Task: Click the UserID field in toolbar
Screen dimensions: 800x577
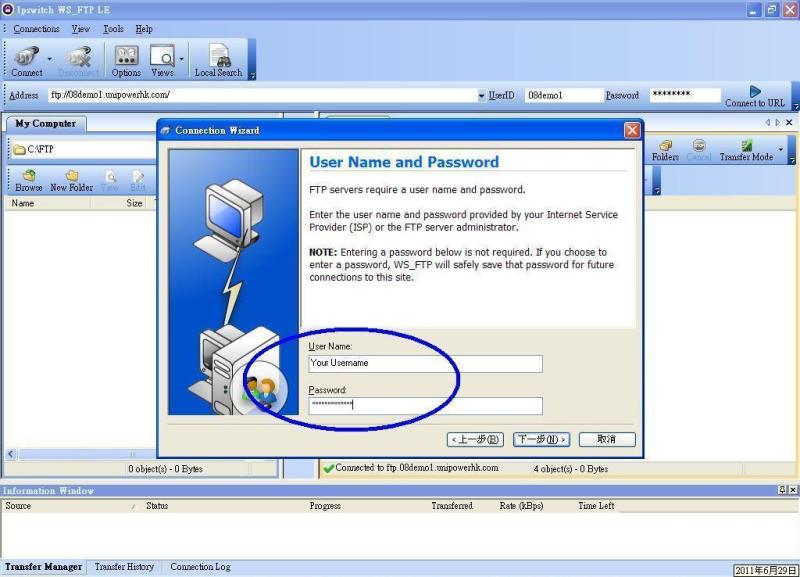Action: (x=563, y=95)
